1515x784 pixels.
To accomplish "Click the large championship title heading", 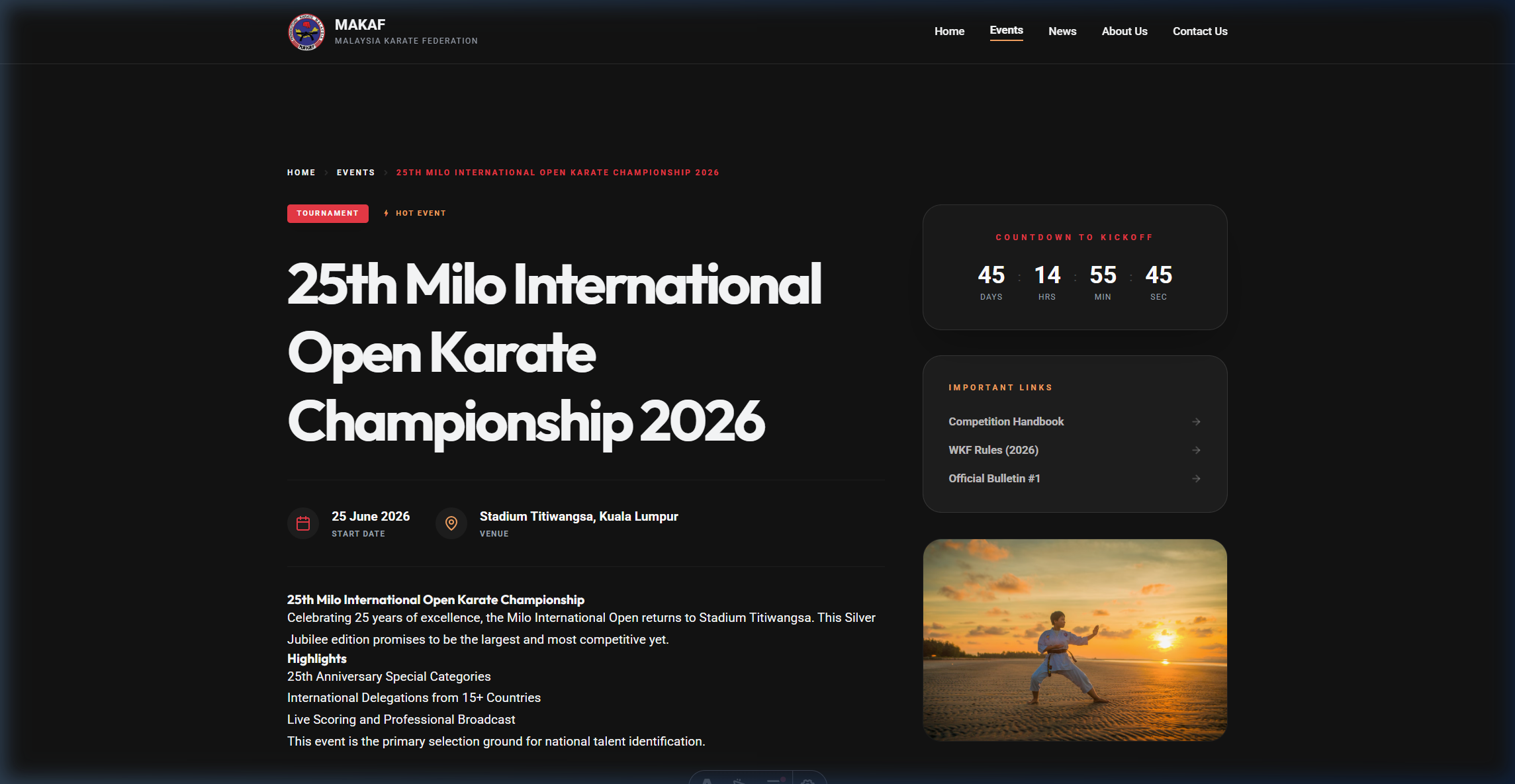I will (555, 353).
